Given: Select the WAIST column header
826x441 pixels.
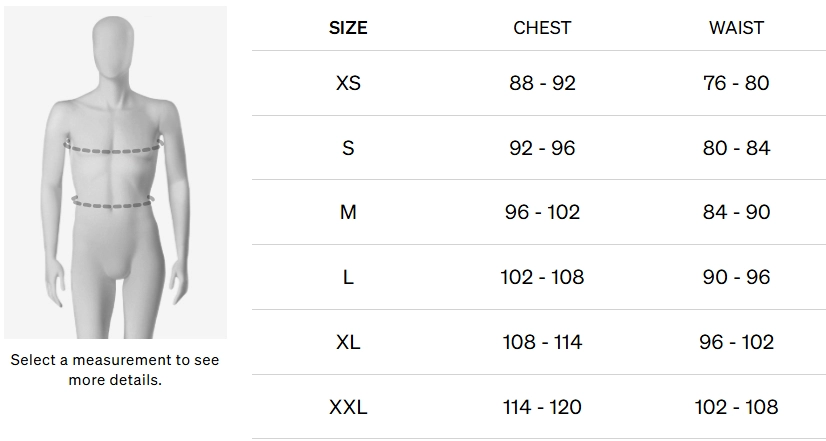Looking at the screenshot, I should pos(736,28).
